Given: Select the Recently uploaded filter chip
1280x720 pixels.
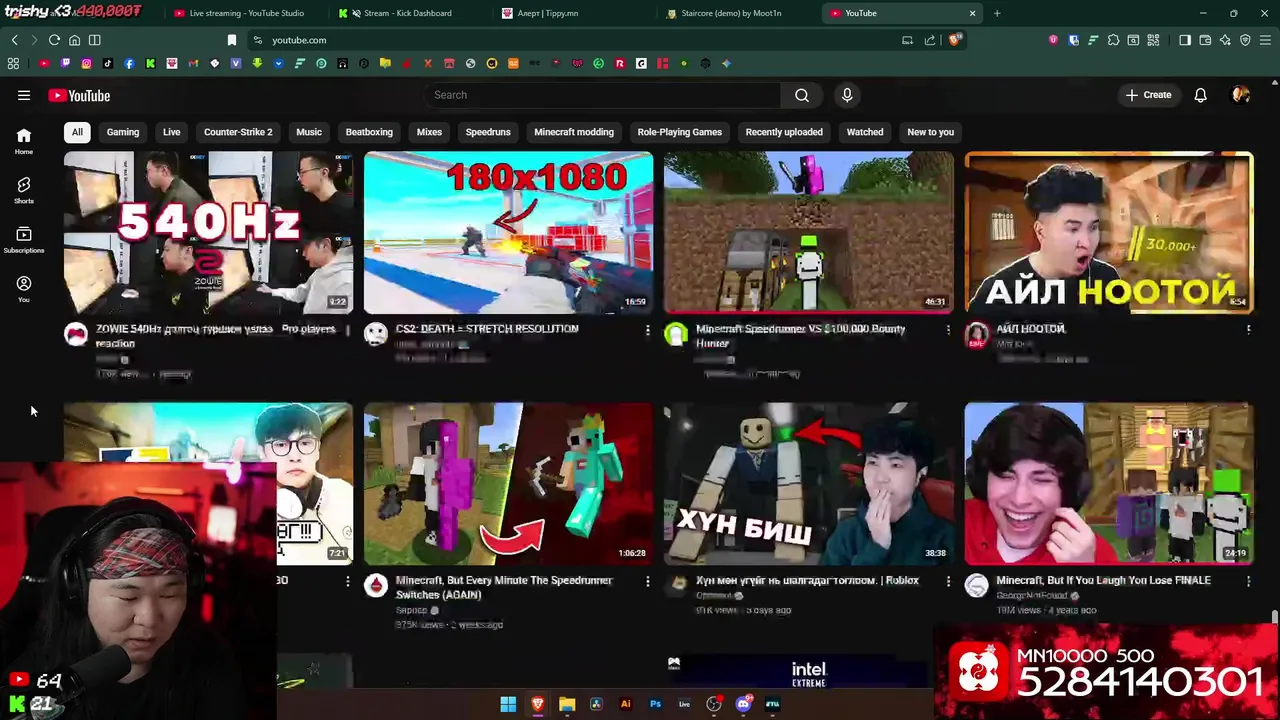Looking at the screenshot, I should coord(784,132).
